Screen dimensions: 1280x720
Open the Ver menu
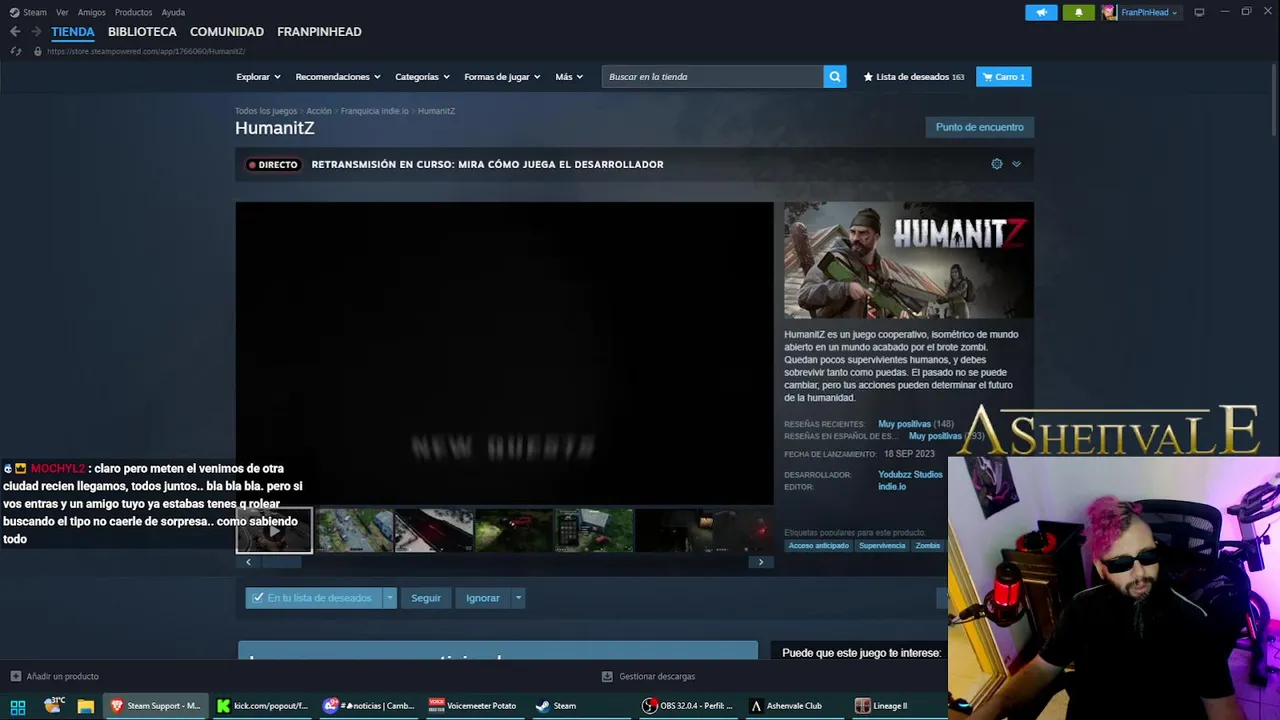coord(62,12)
